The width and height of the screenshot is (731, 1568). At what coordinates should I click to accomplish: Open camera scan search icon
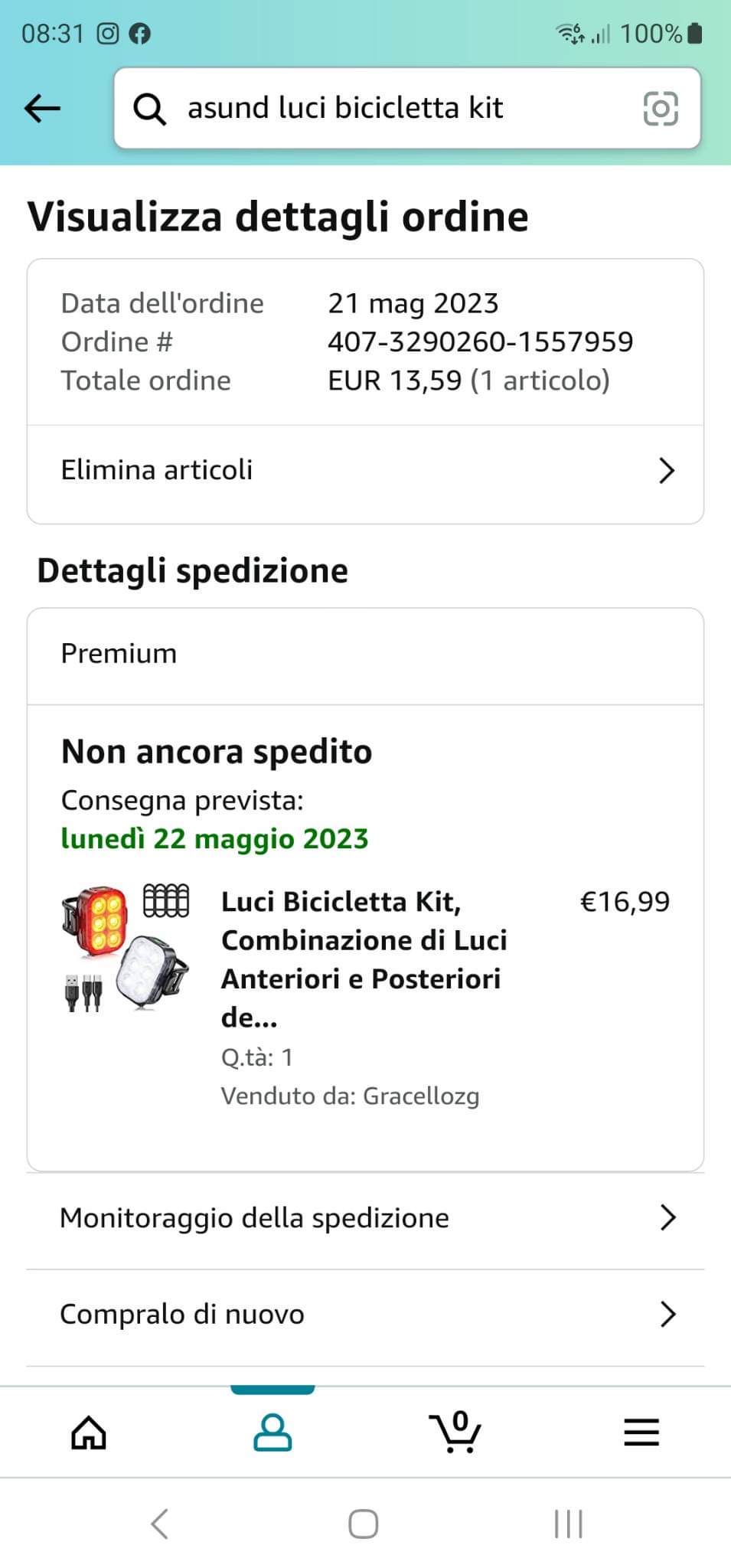point(661,108)
